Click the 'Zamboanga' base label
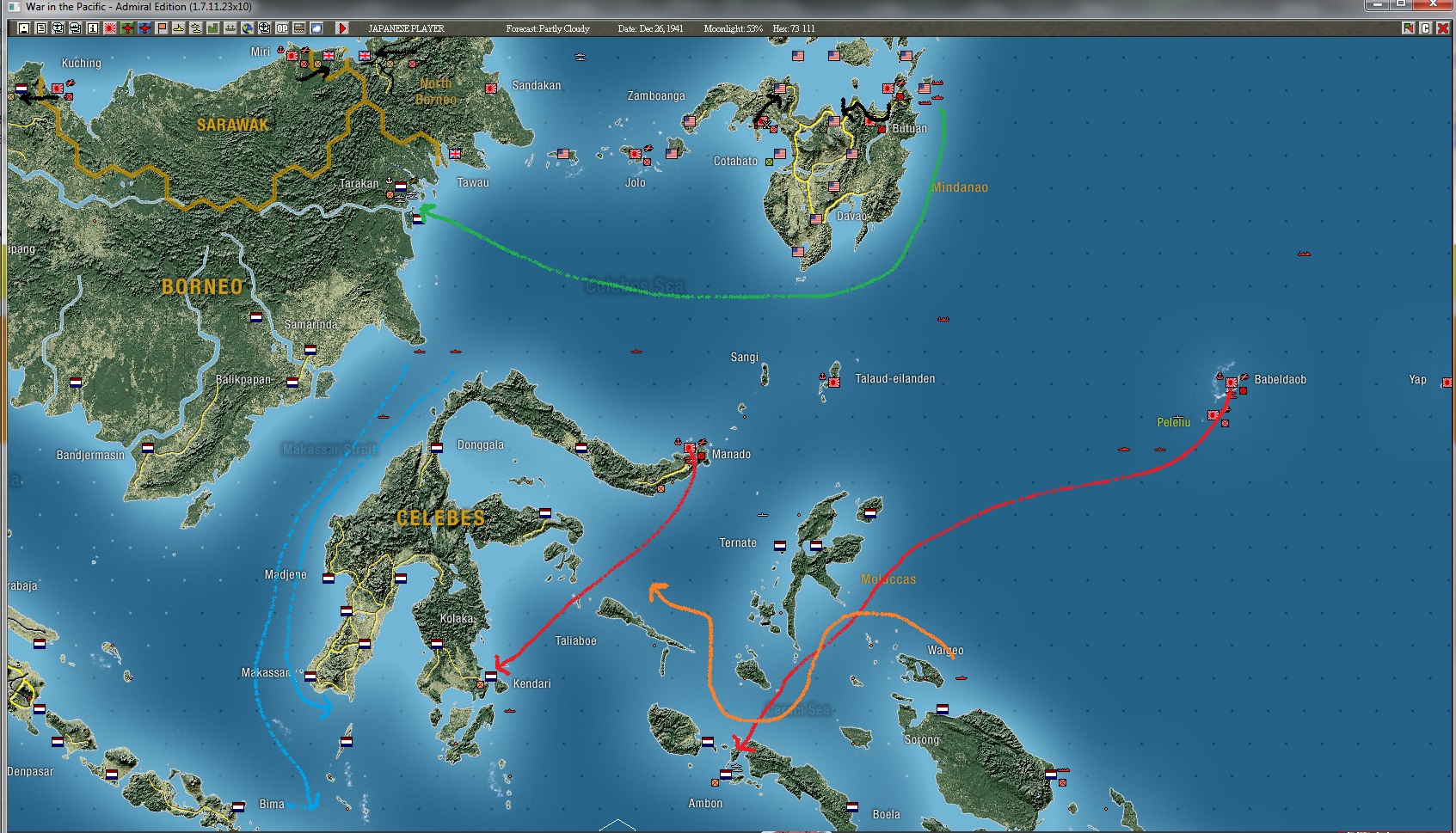1456x833 pixels. click(656, 95)
